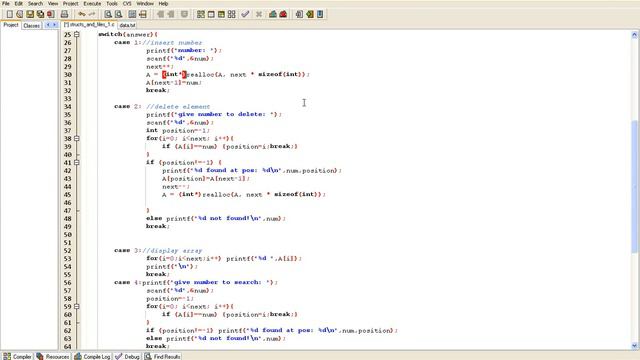Click the Go to line toolbar icon
Screen dimensions: 640x360
click(142, 14)
